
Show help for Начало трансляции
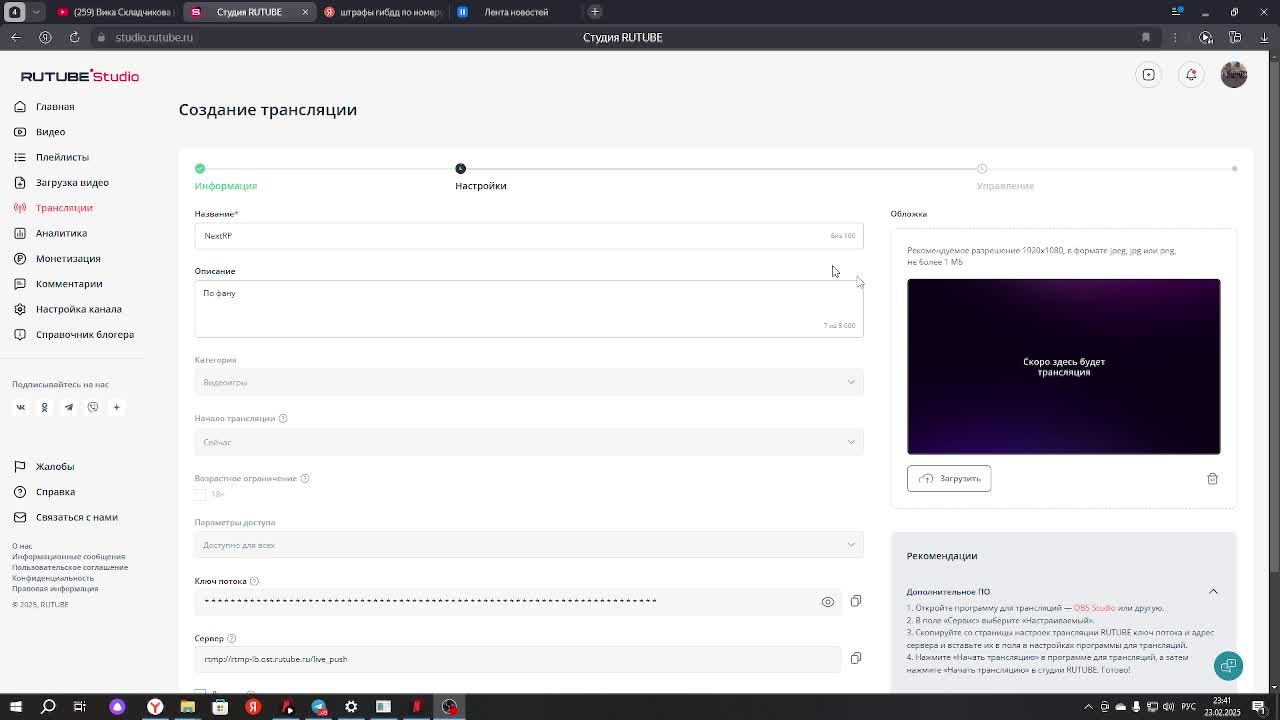(283, 418)
